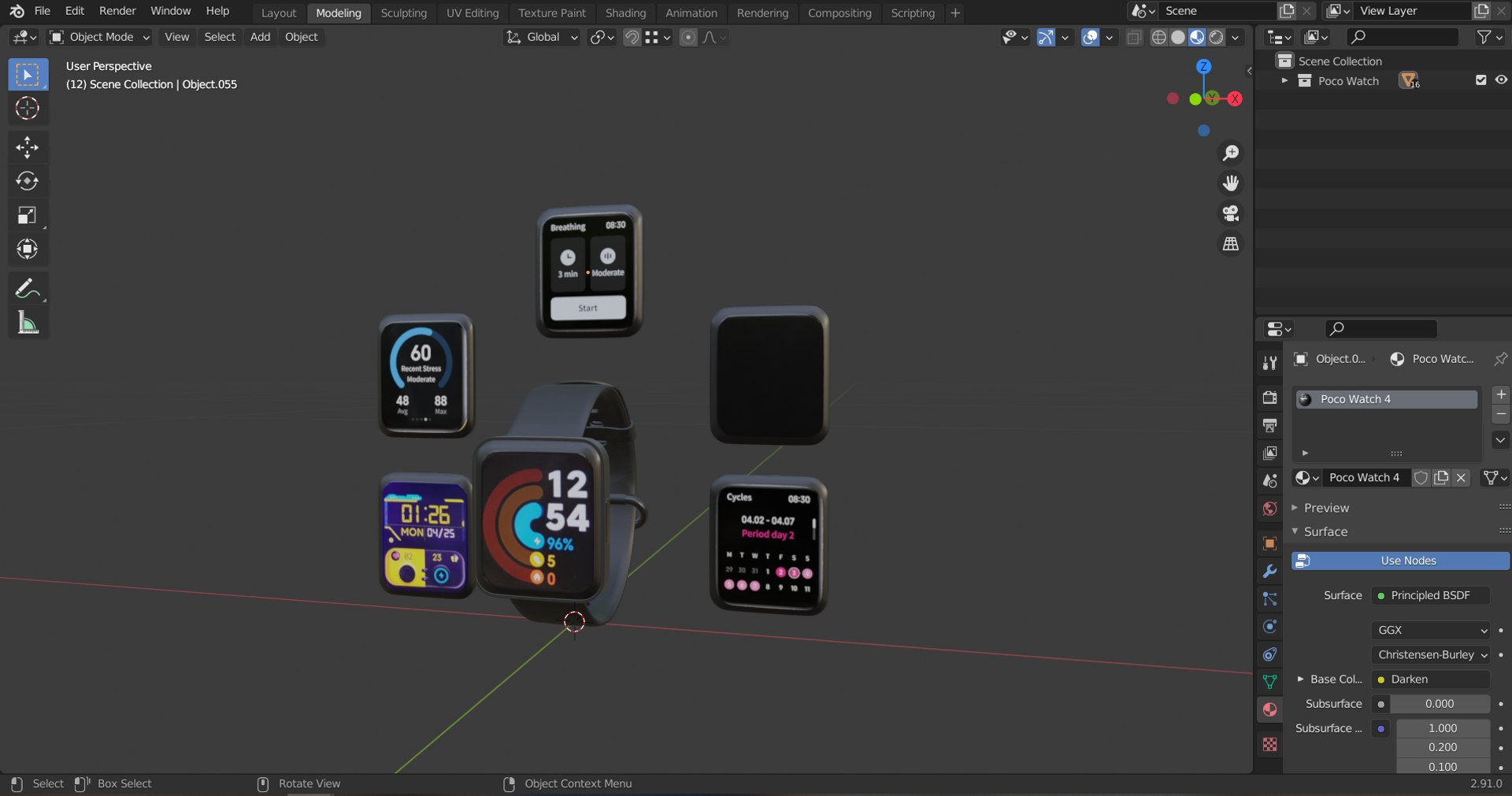Switch to Wireframe viewport shading
The height and width of the screenshot is (796, 1512).
click(x=1158, y=37)
